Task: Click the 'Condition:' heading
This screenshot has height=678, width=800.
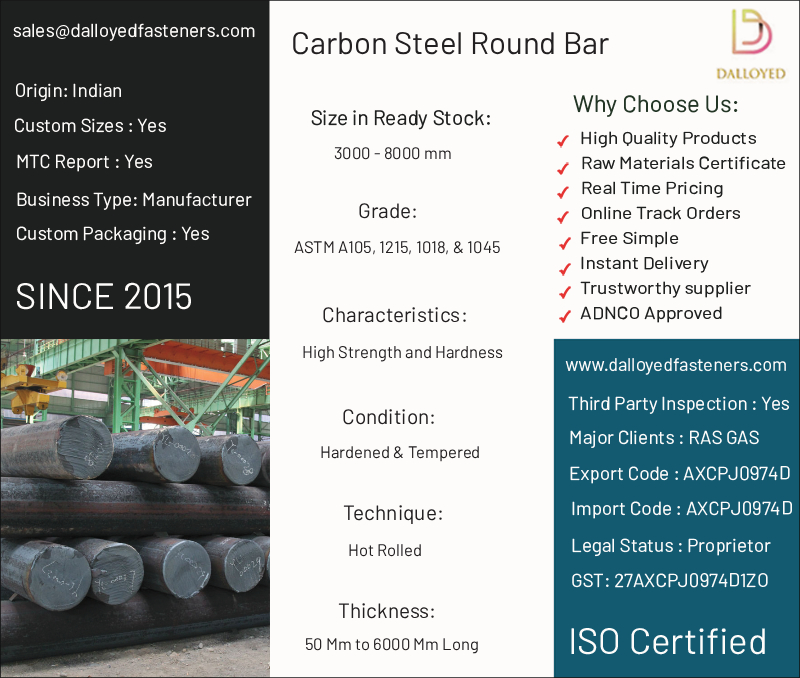Action: 389,417
